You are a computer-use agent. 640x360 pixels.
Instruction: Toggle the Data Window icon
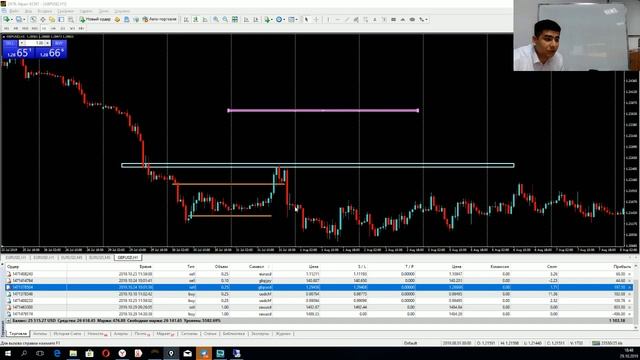pos(42,19)
